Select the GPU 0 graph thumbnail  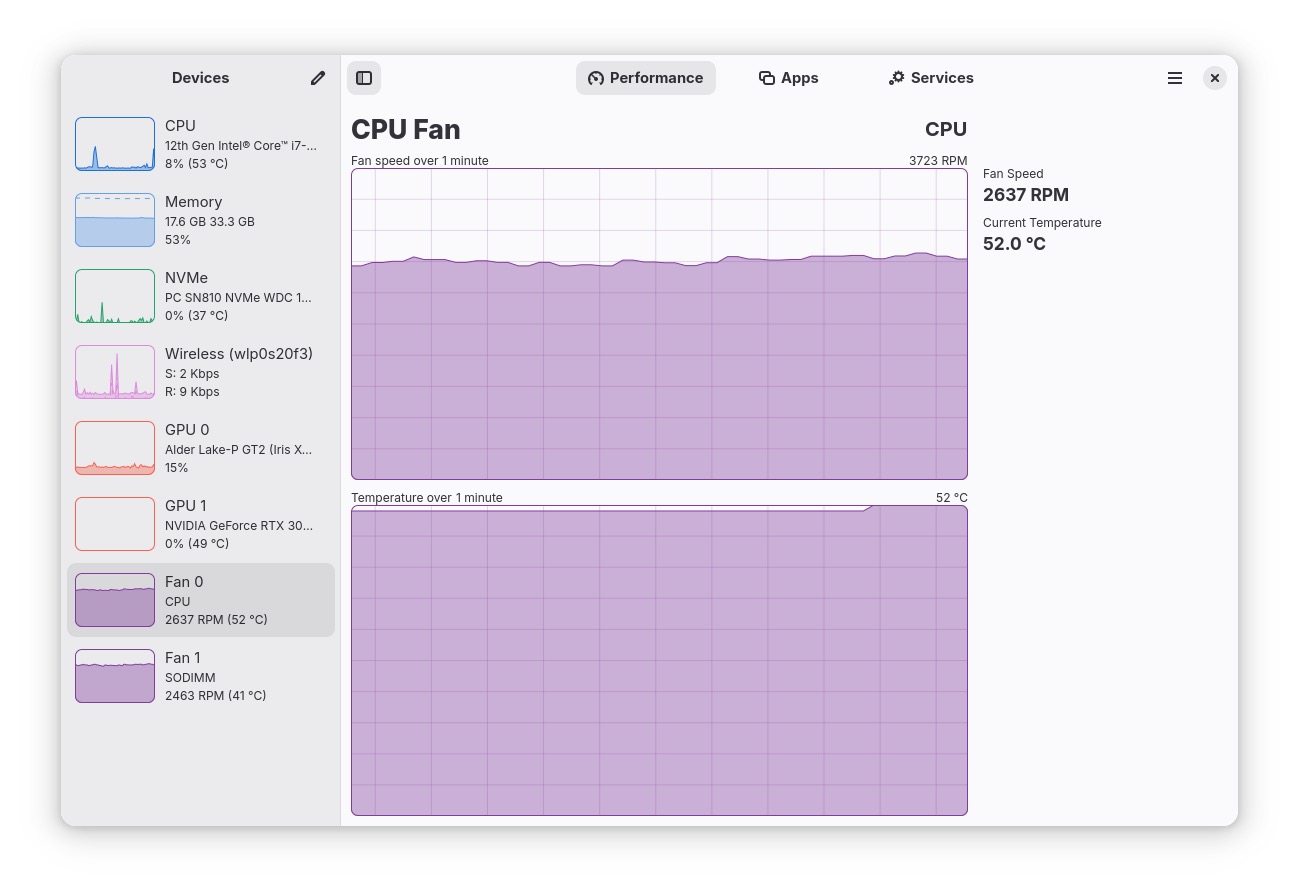coord(115,448)
